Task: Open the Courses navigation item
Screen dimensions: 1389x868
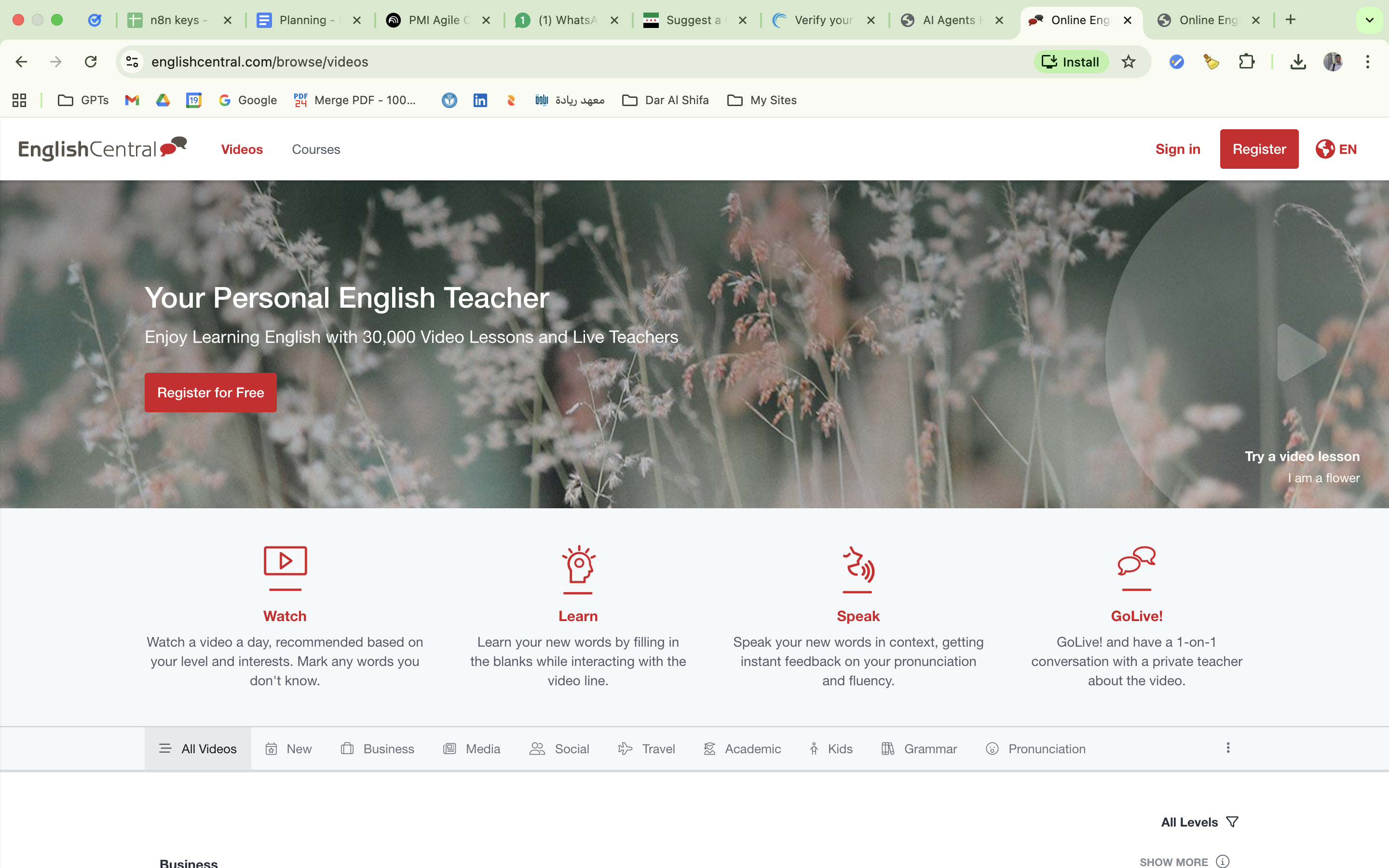Action: point(316,149)
